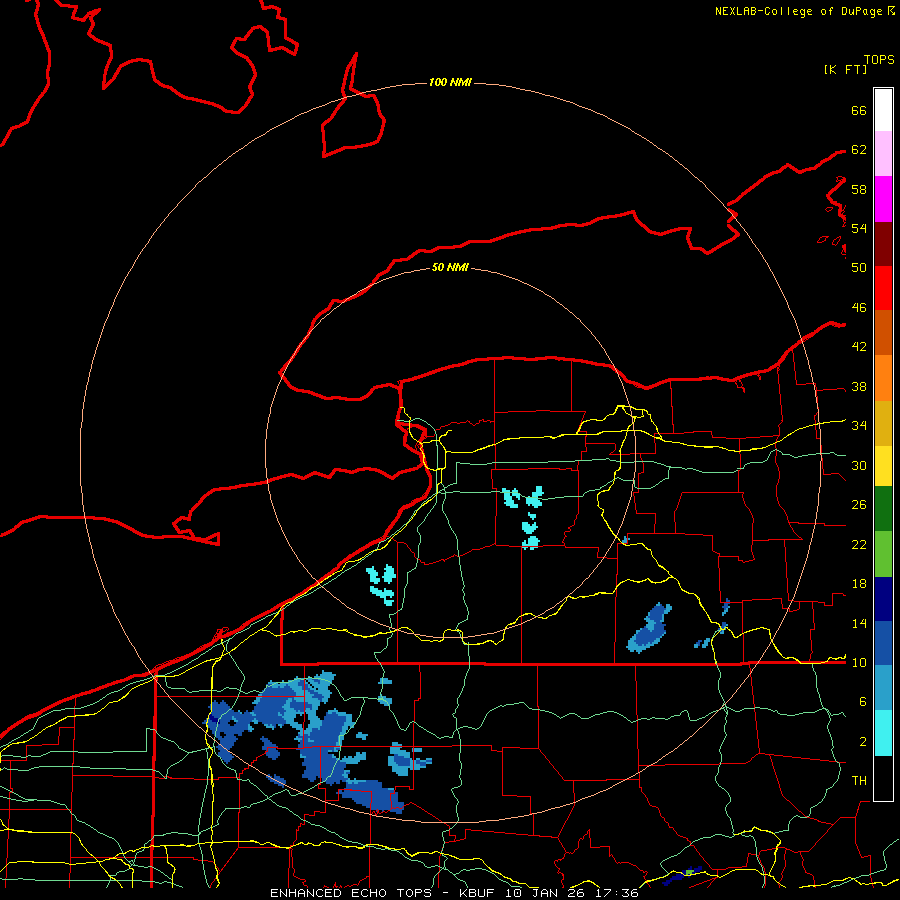Screen dimensions: 900x900
Task: Click the light orange legend swatch
Action: (883, 378)
